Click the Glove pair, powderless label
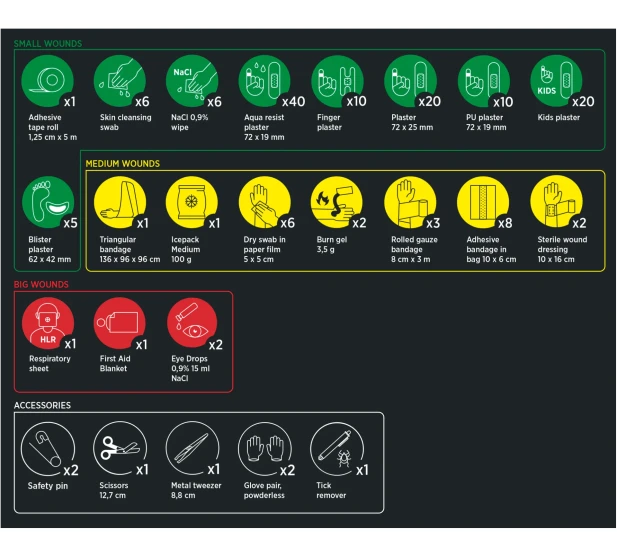The width and height of the screenshot is (617, 557). coord(264,490)
